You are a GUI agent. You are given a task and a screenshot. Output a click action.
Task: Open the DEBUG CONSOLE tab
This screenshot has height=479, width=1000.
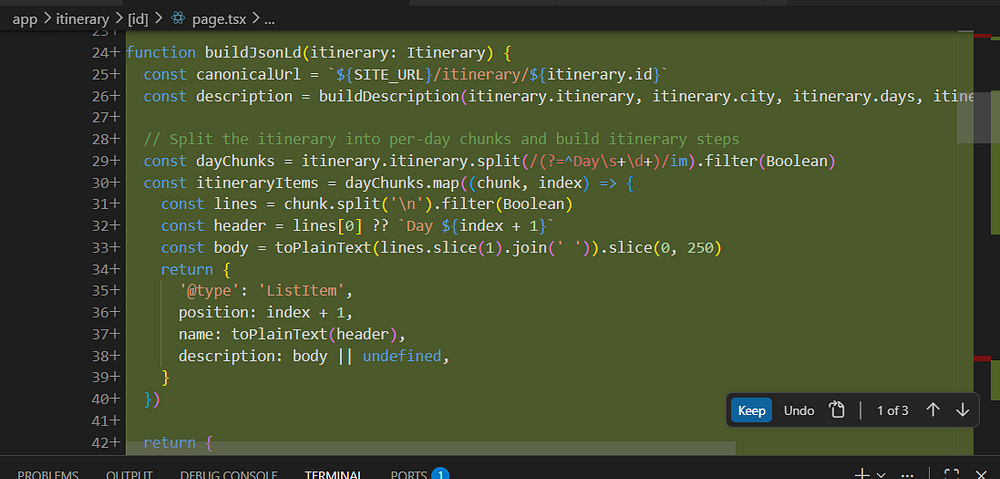tap(228, 474)
